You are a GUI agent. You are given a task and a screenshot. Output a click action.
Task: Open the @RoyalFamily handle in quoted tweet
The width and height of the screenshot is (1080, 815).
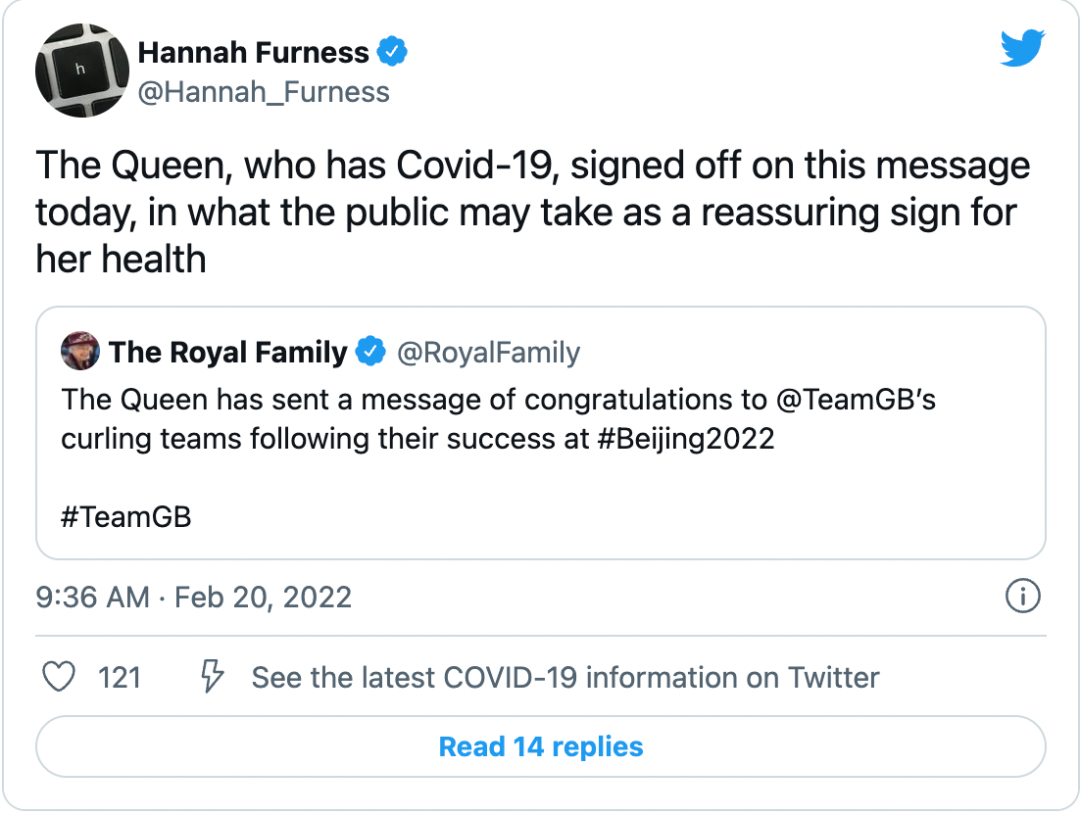click(x=488, y=352)
